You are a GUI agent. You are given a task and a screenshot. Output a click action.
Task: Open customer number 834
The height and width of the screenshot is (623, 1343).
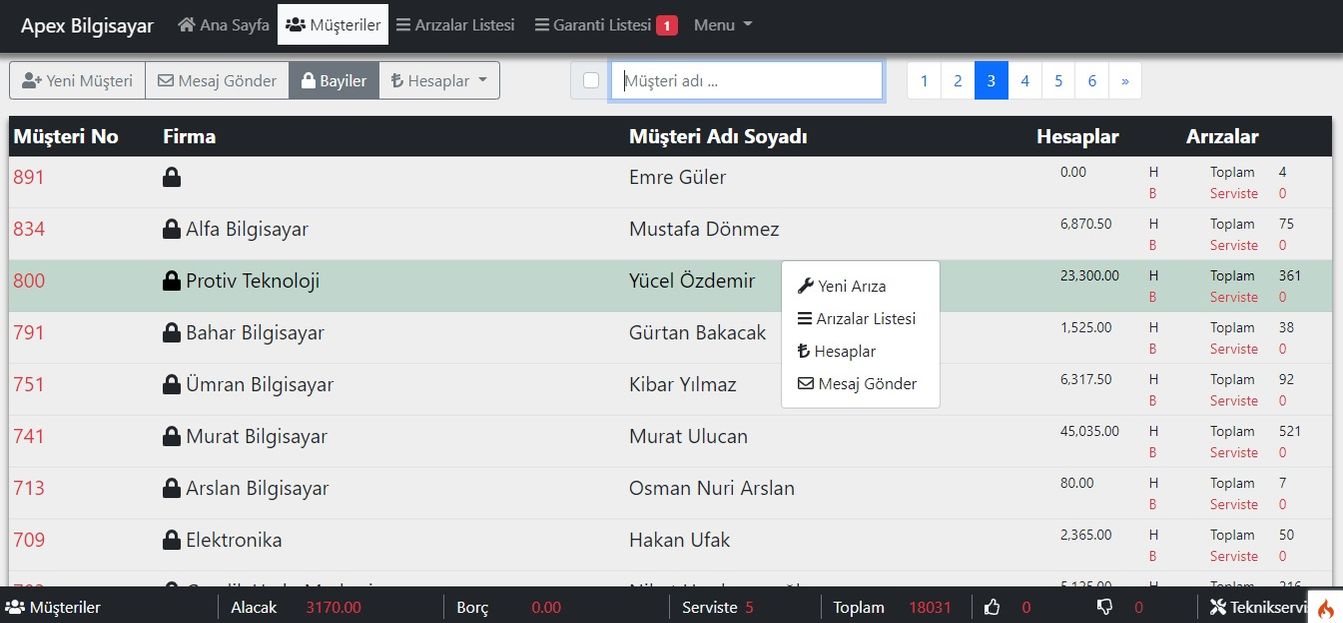pos(29,229)
